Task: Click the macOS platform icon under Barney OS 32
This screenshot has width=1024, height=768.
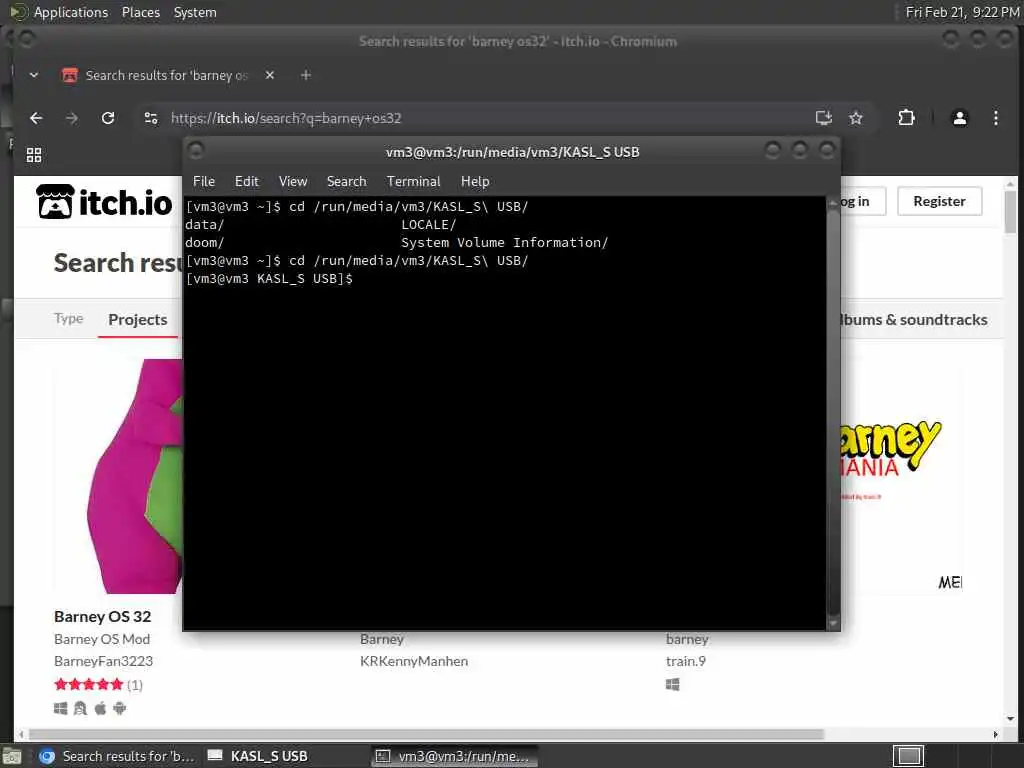Action: pos(100,709)
